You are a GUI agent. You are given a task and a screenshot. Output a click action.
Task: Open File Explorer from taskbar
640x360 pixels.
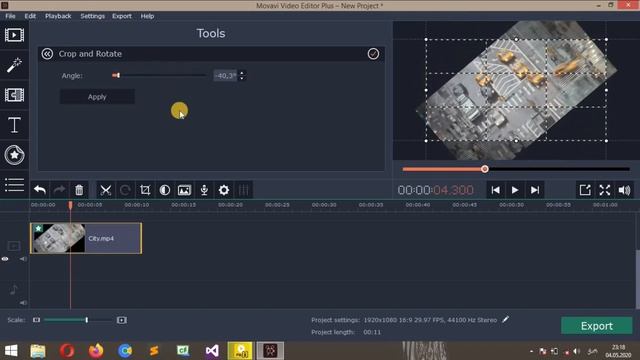tap(38, 351)
